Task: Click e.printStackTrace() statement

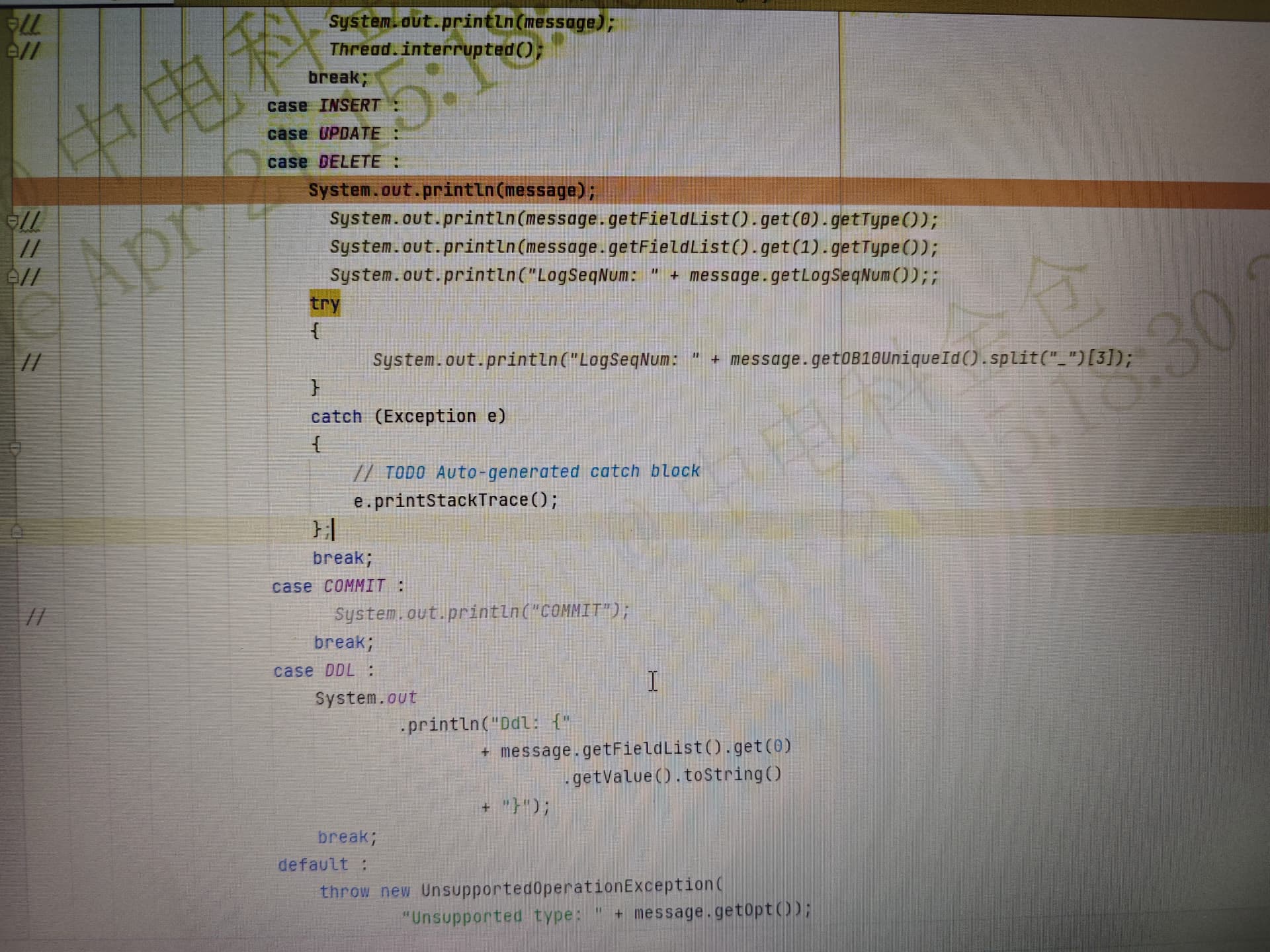Action: click(456, 500)
